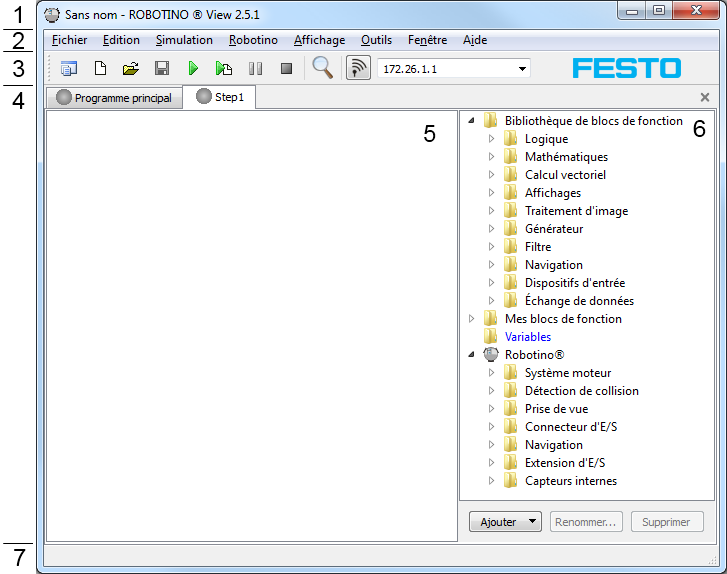
Task: Select the Variables item
Action: pyautogui.click(x=528, y=337)
